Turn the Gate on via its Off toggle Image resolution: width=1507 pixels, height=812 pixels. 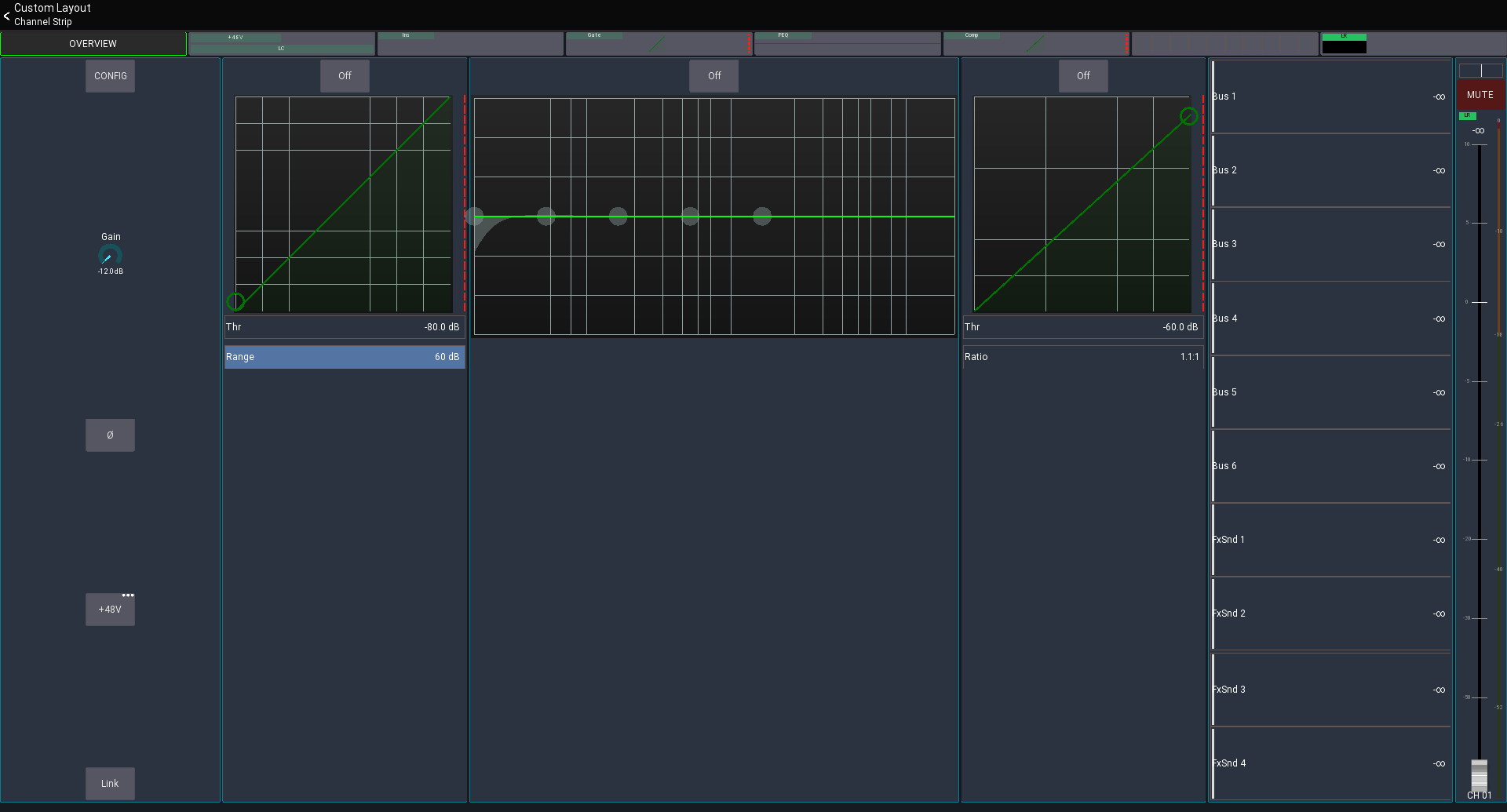pos(344,75)
